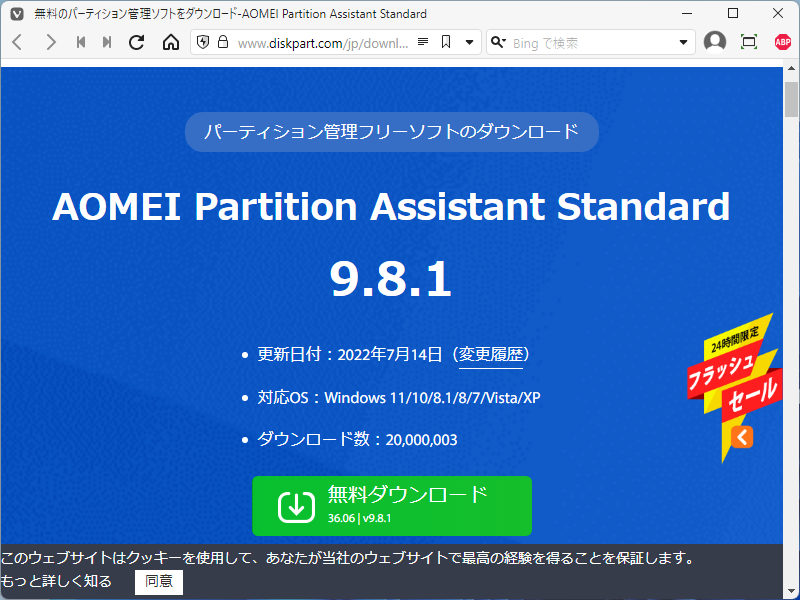
Task: Click the tracking protection shield icon
Action: coord(204,42)
